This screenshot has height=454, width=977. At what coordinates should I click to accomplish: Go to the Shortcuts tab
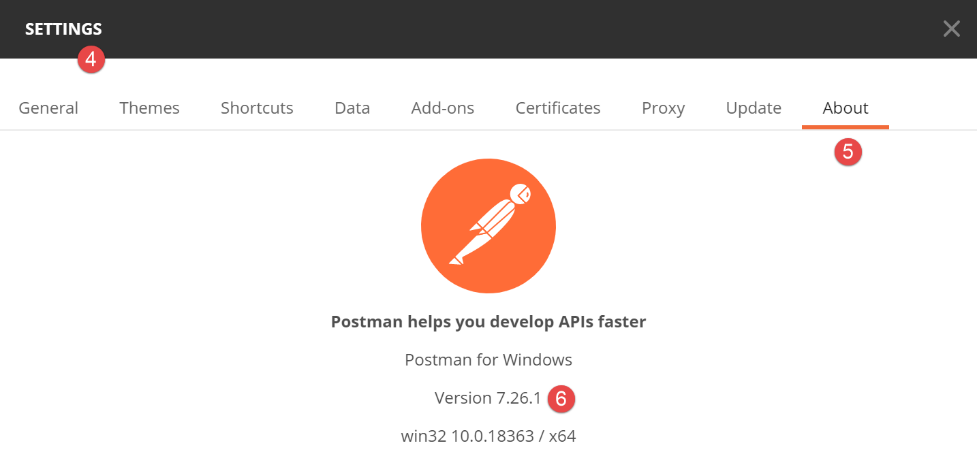257,108
